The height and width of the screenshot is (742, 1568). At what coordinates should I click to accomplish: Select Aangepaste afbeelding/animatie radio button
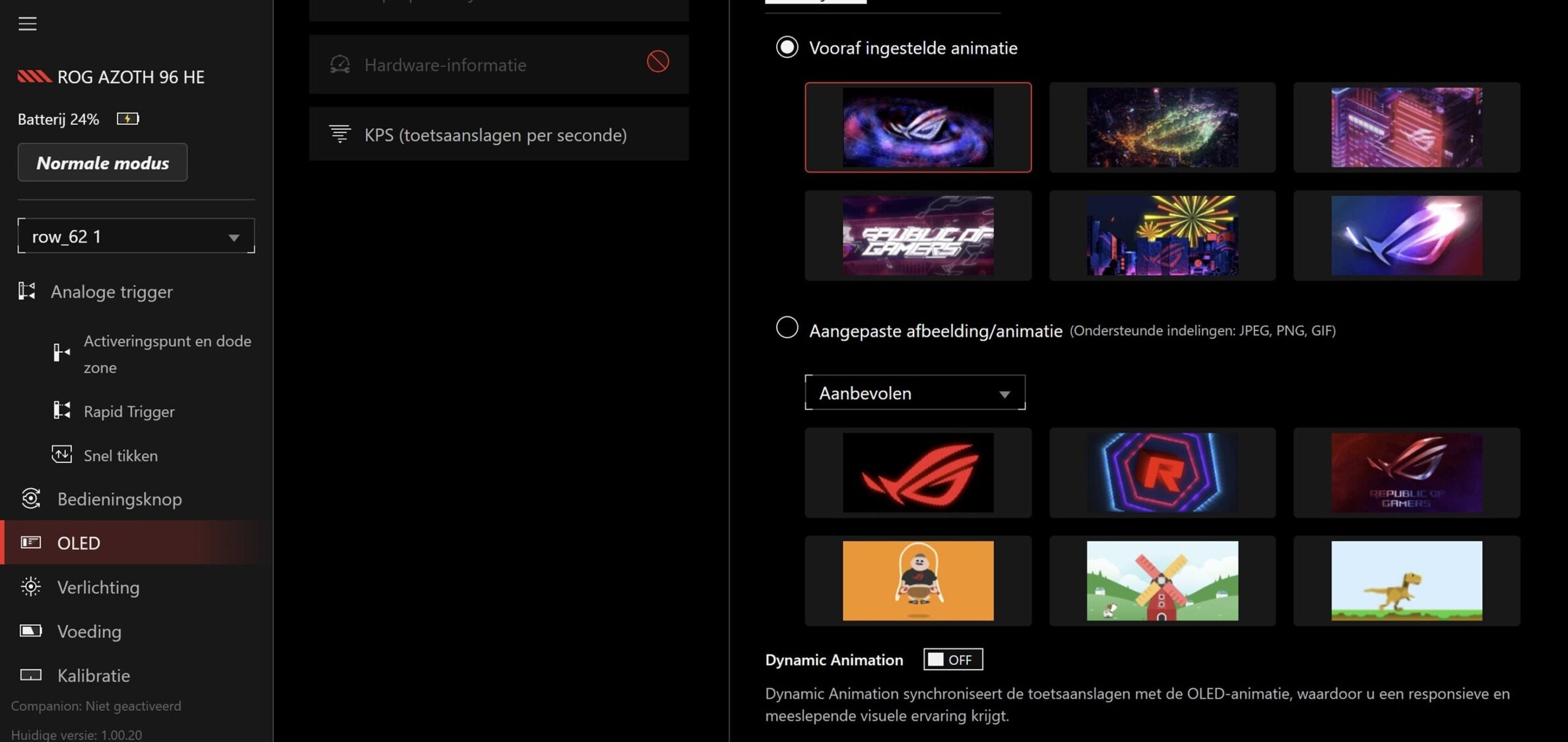click(787, 327)
